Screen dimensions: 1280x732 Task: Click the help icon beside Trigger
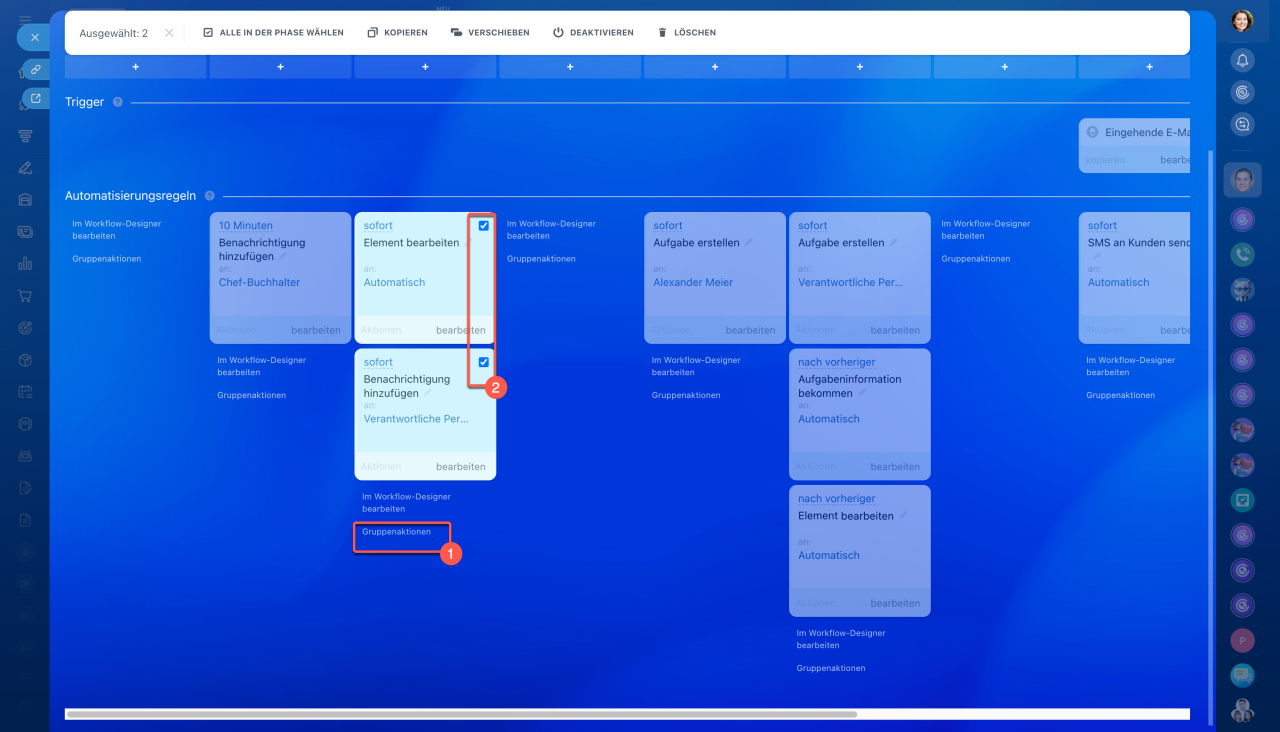pyautogui.click(x=118, y=102)
